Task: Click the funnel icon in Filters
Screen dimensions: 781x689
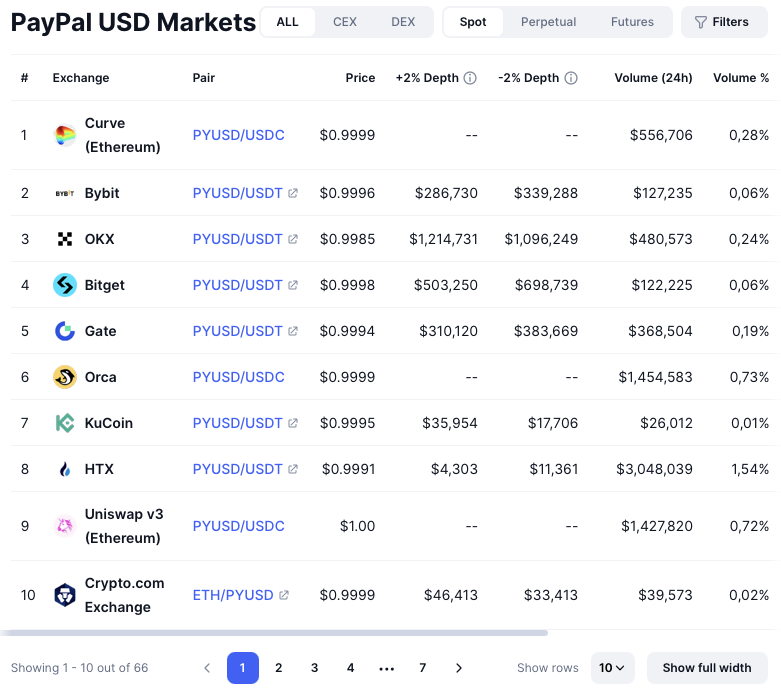Action: click(700, 22)
